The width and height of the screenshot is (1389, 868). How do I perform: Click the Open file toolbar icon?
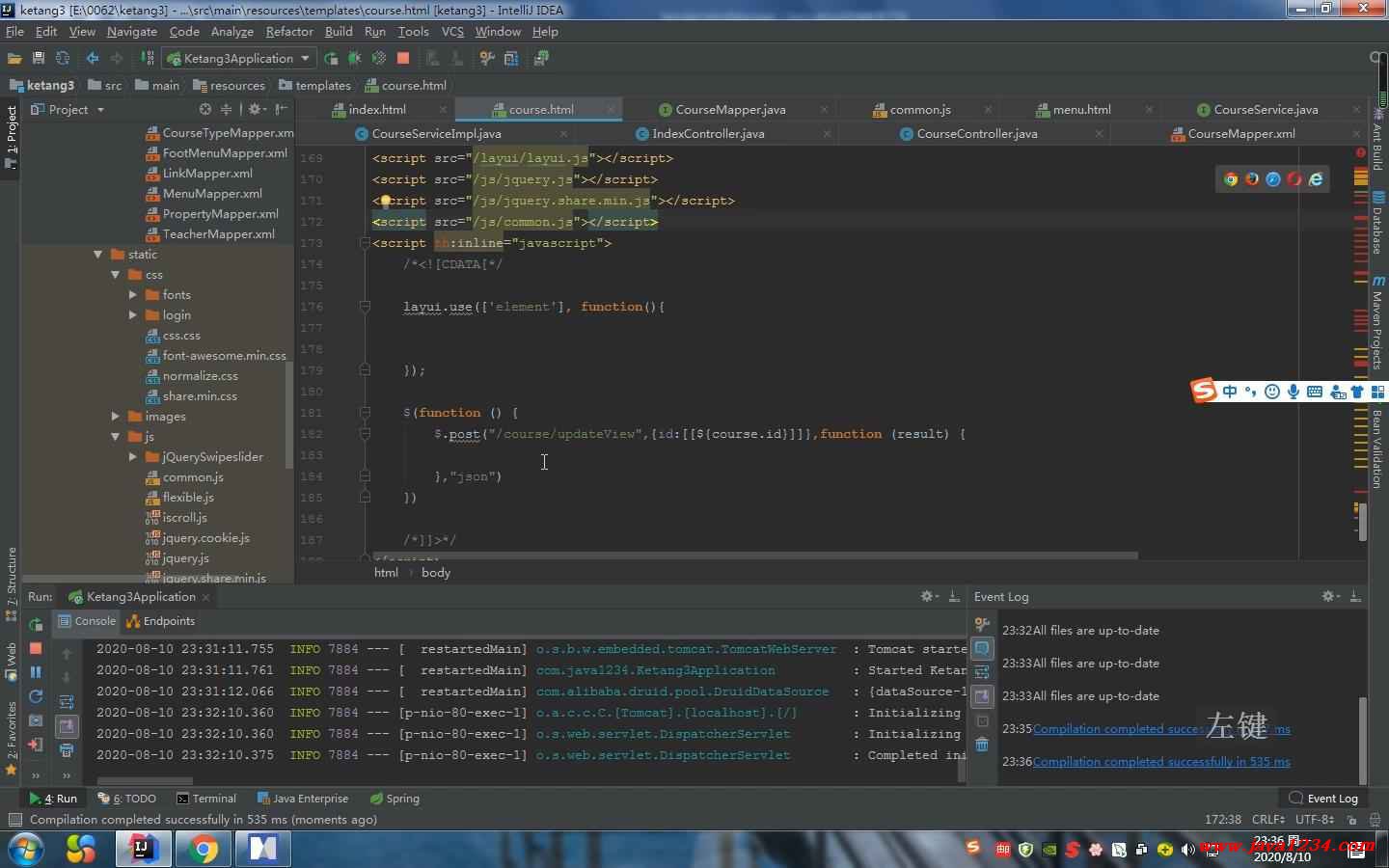pos(14,58)
